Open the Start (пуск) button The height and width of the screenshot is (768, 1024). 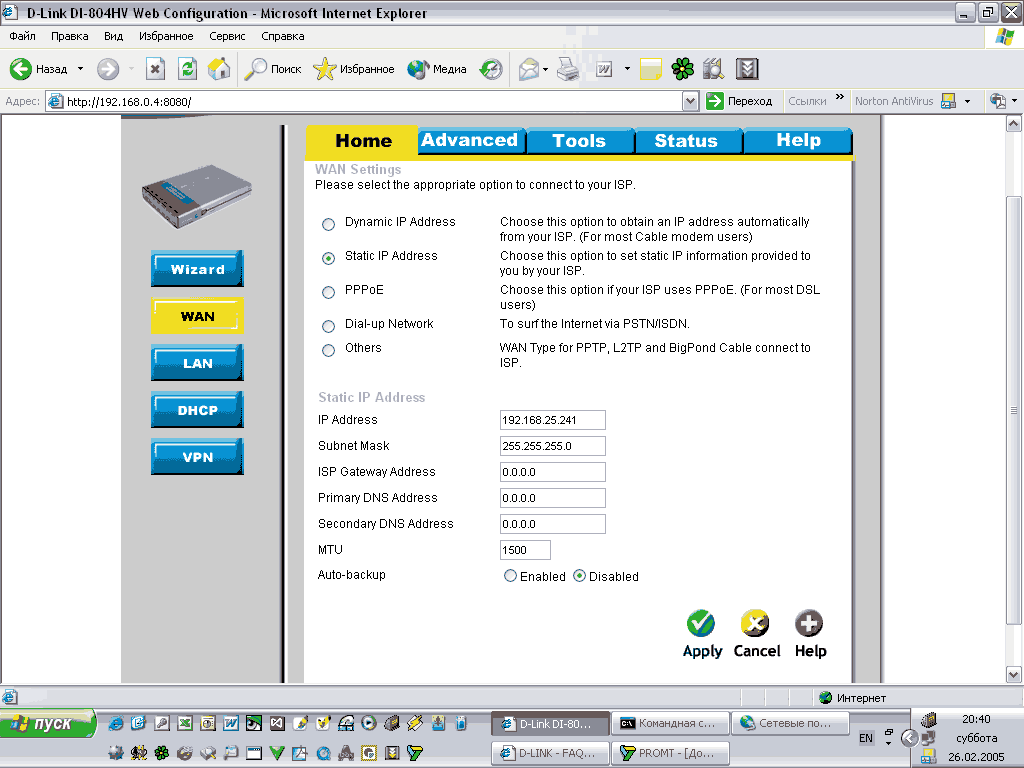[x=47, y=724]
